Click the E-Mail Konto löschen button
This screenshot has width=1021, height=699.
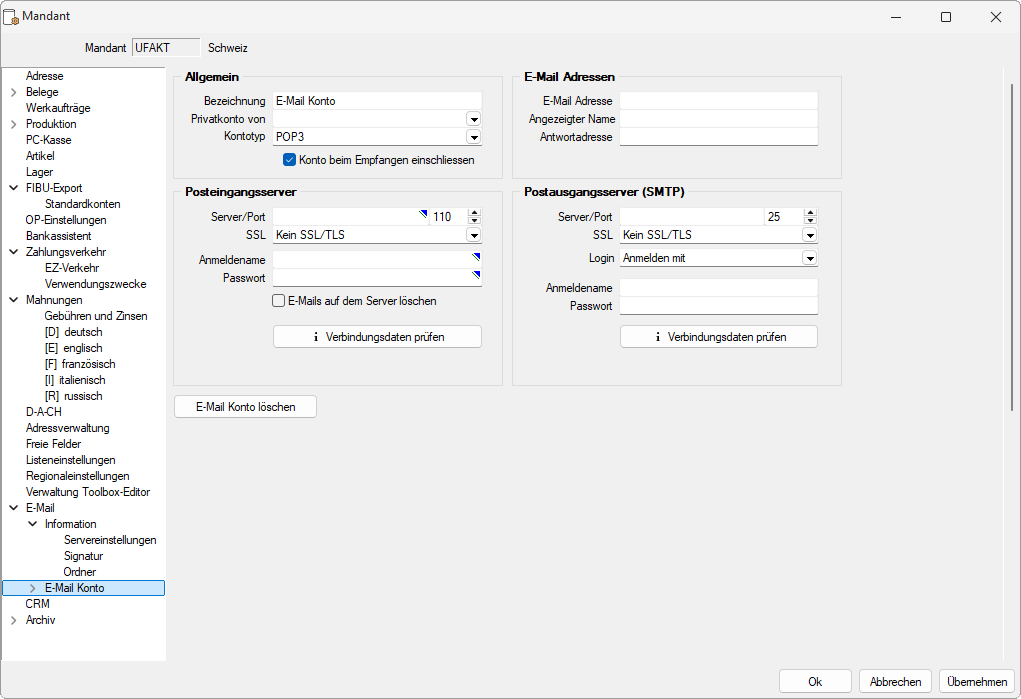[246, 406]
